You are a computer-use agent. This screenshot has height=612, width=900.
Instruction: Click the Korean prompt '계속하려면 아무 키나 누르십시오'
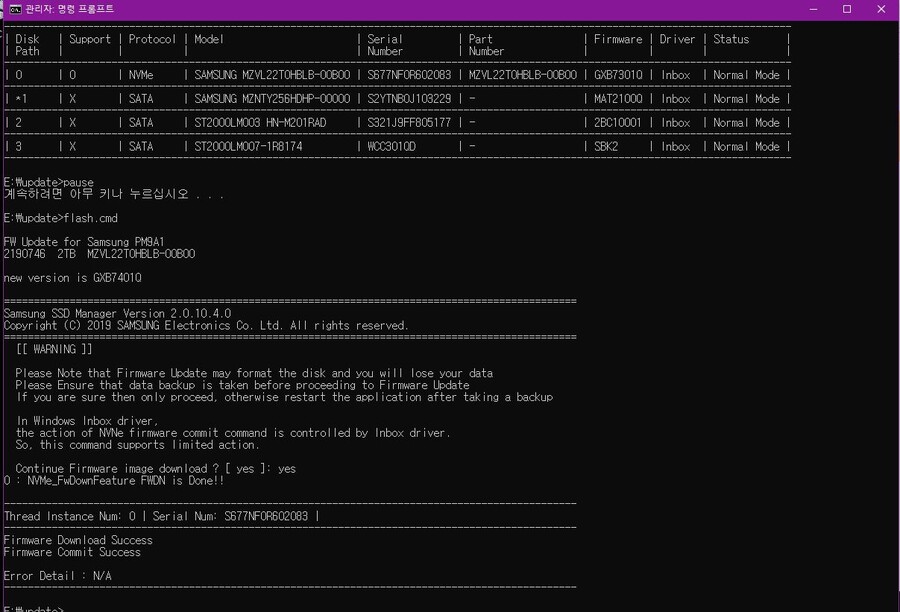(x=96, y=195)
